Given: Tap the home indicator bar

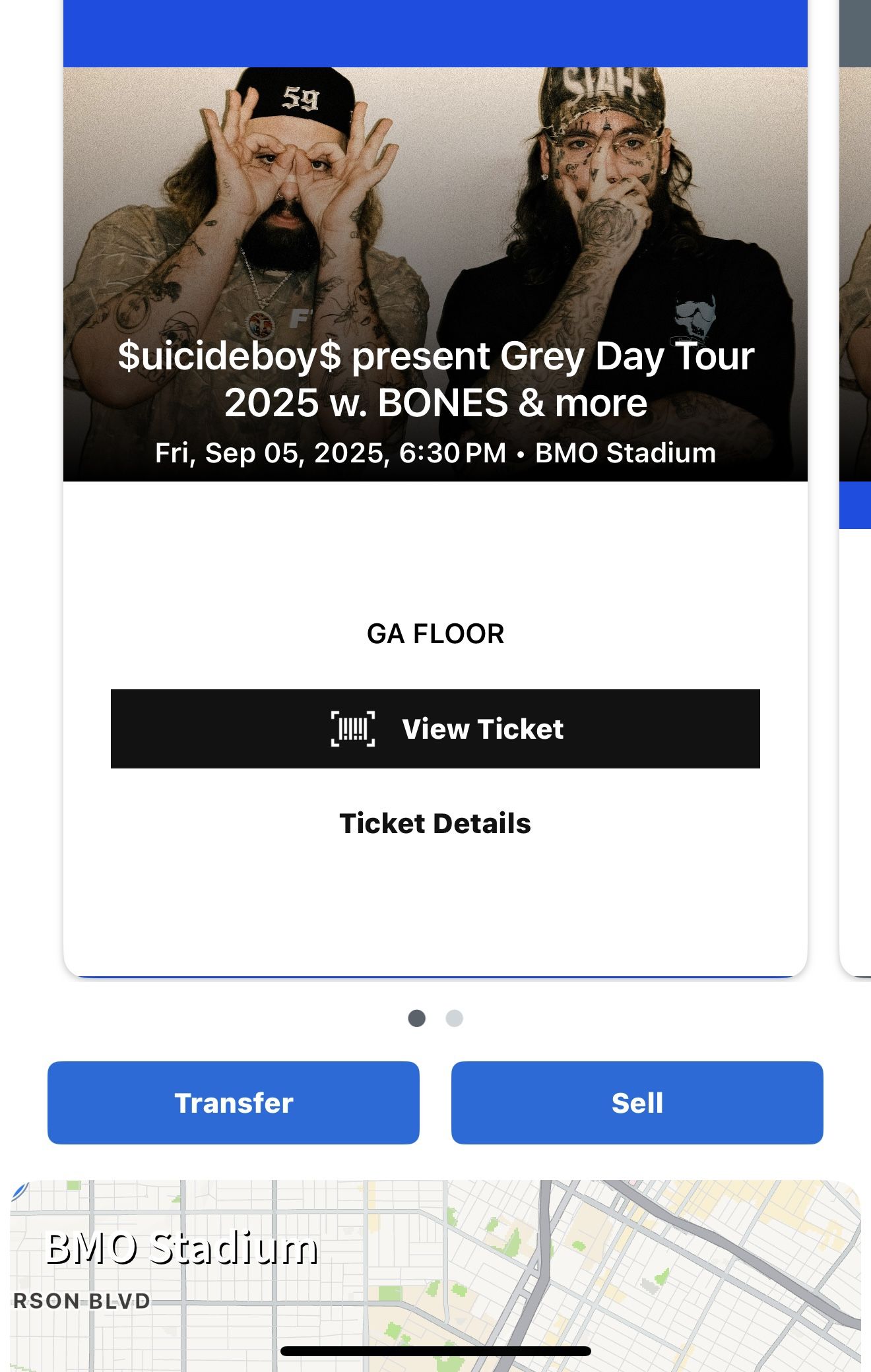Looking at the screenshot, I should click(x=435, y=1352).
